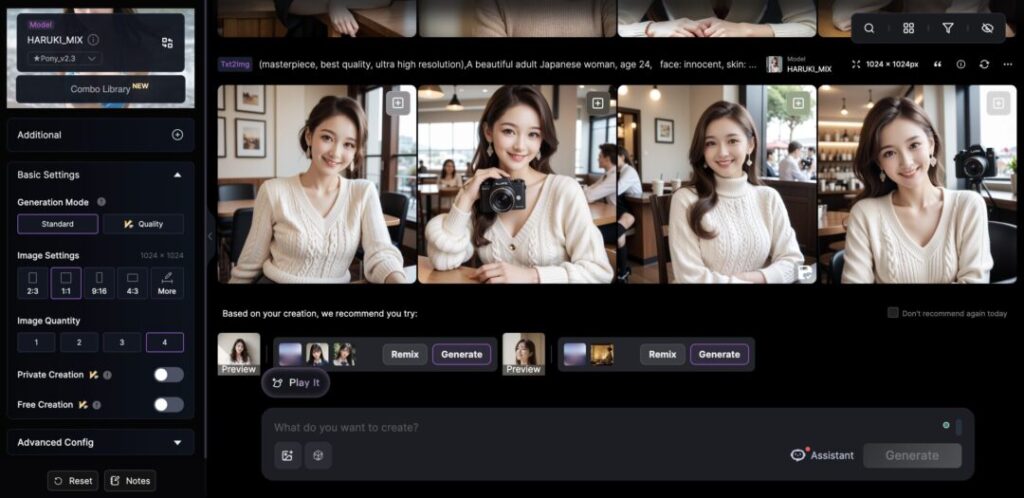Click the filter funnel icon
Viewport: 1024px width, 498px height.
pos(948,28)
